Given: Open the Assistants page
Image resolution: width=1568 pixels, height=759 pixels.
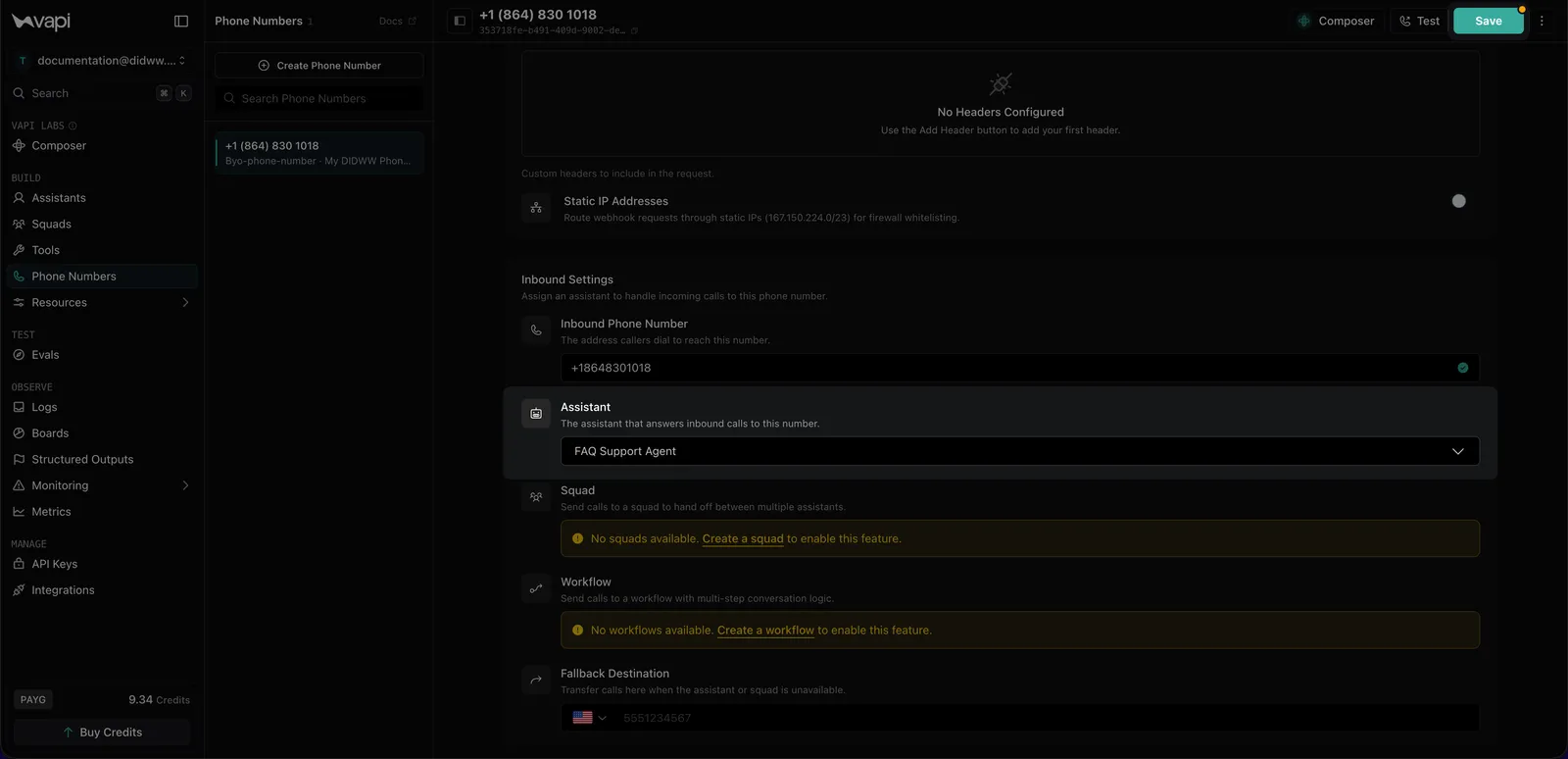Looking at the screenshot, I should coord(102,198).
